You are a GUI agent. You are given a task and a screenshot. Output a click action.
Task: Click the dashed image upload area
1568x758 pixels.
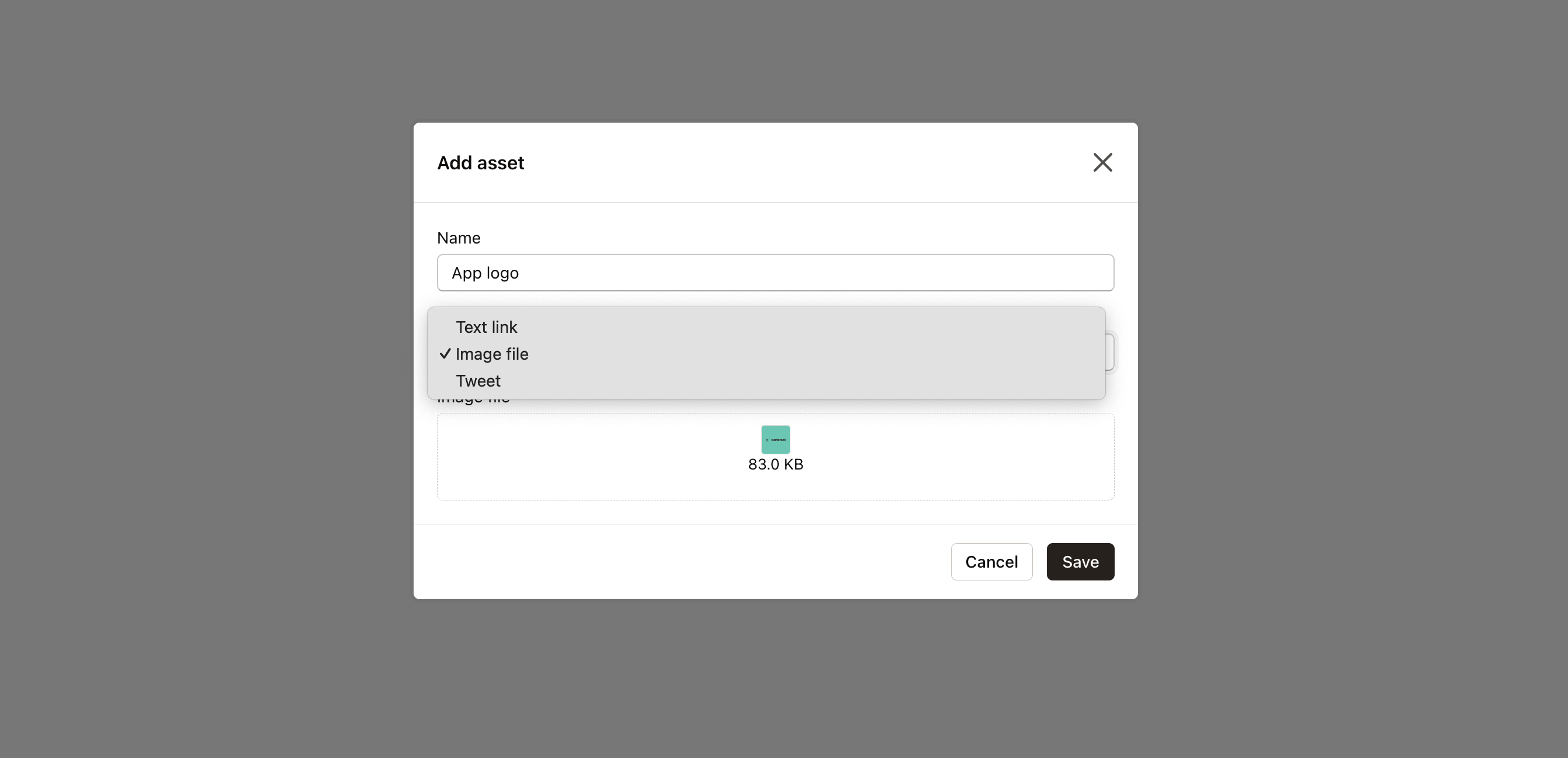tap(775, 456)
